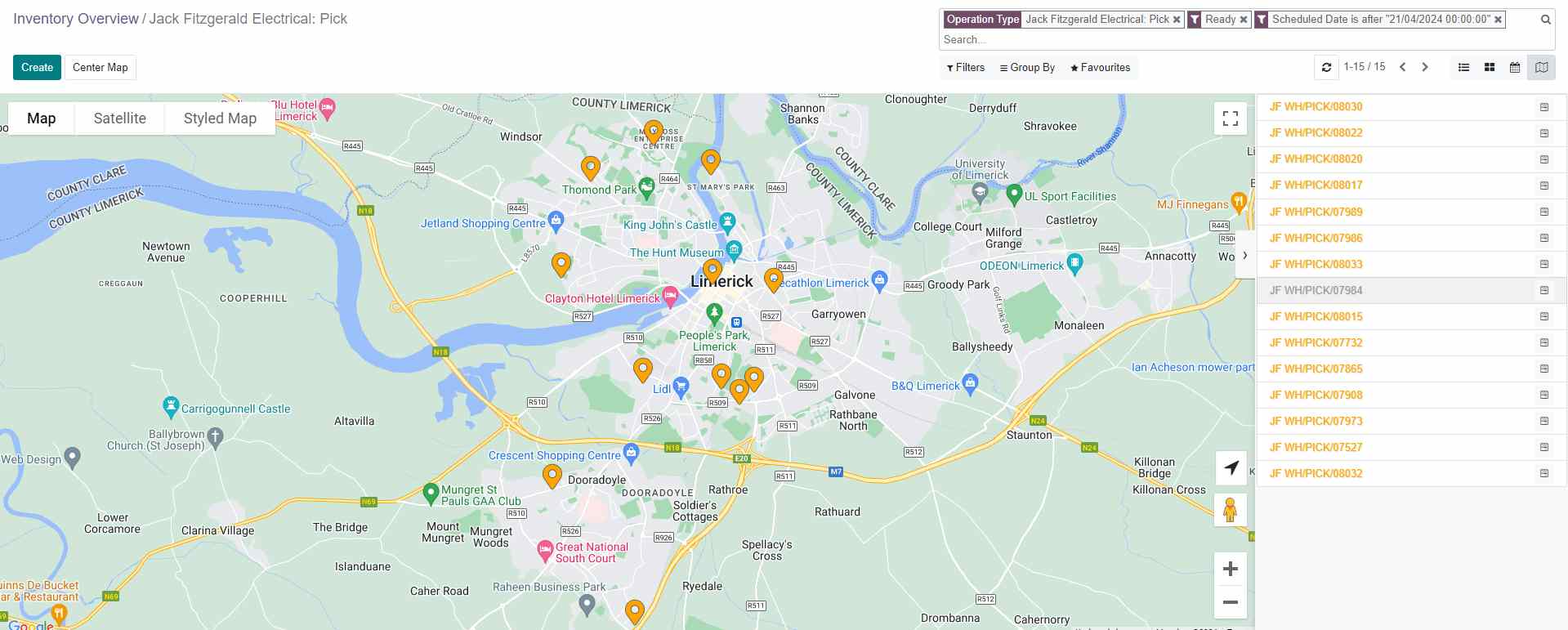Click King John's Castle map marker
The width and height of the screenshot is (1568, 630).
[x=727, y=222]
